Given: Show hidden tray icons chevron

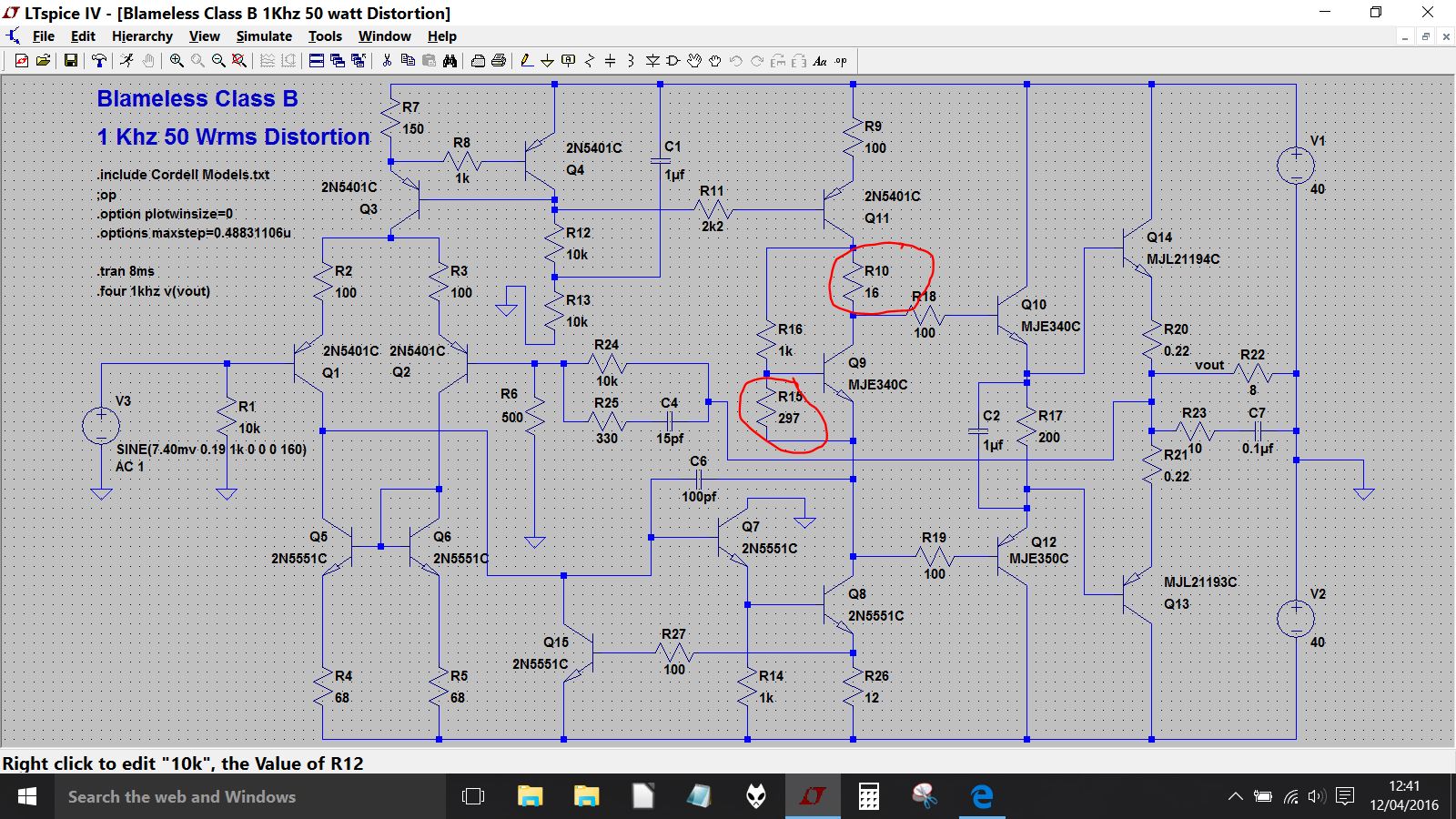Looking at the screenshot, I should point(1235,796).
